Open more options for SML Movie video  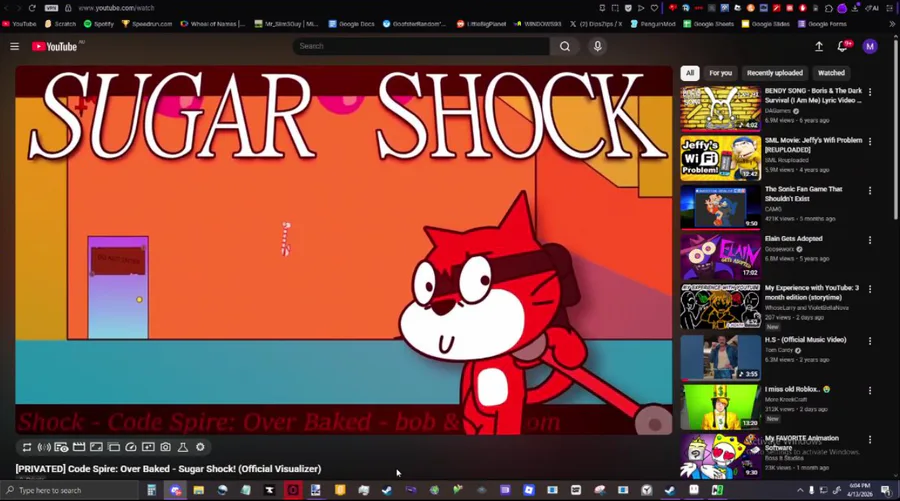pyautogui.click(x=870, y=141)
